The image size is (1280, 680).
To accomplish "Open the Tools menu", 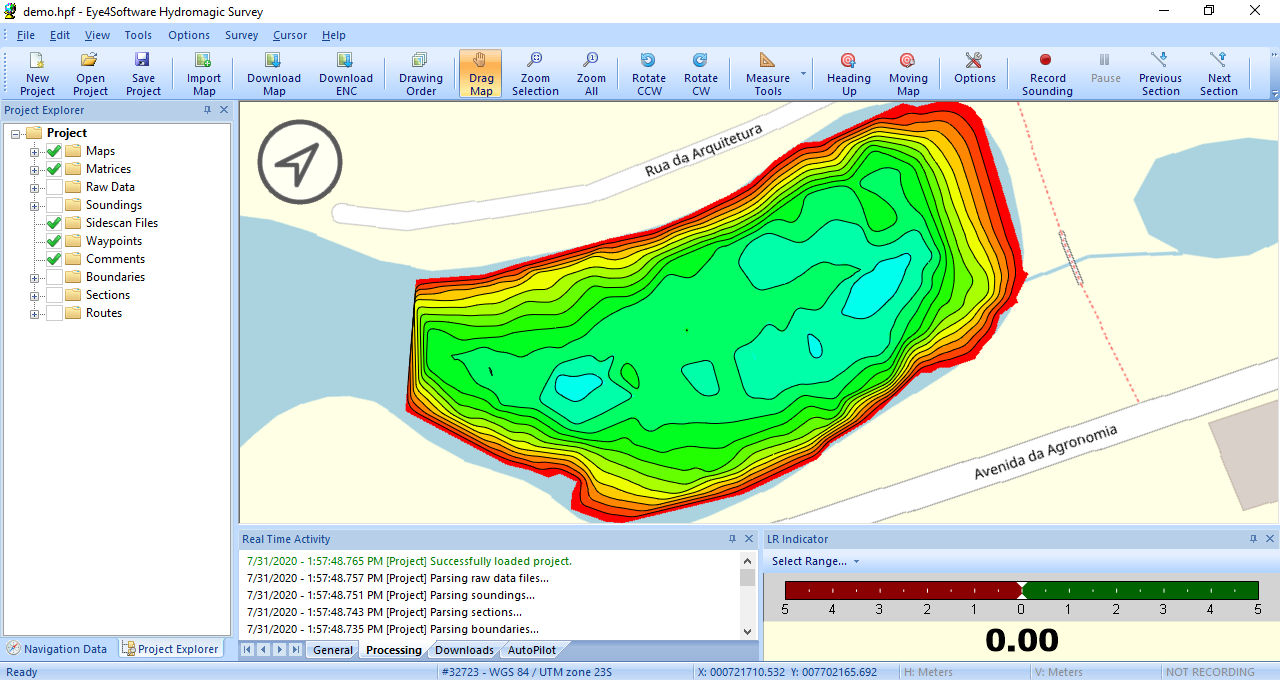I will pyautogui.click(x=138, y=35).
